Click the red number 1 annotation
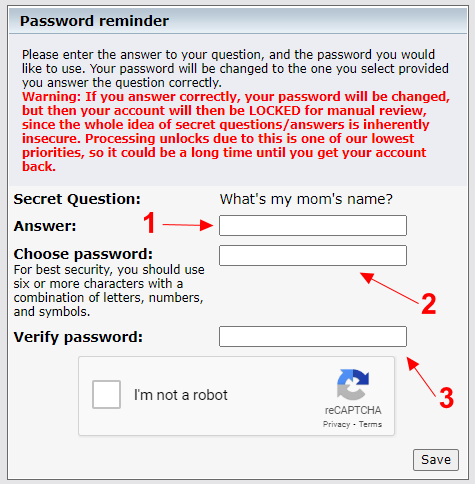The width and height of the screenshot is (475, 484). click(x=149, y=223)
